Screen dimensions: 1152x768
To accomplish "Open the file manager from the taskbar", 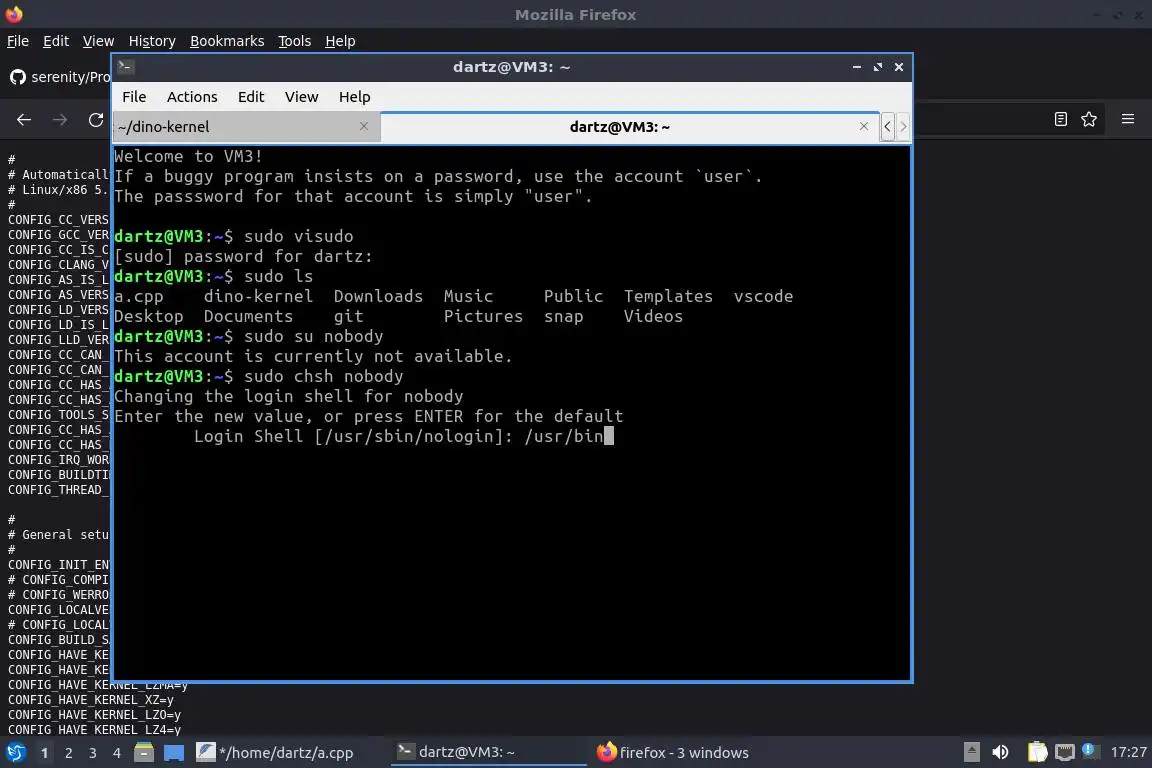I will coord(144,753).
